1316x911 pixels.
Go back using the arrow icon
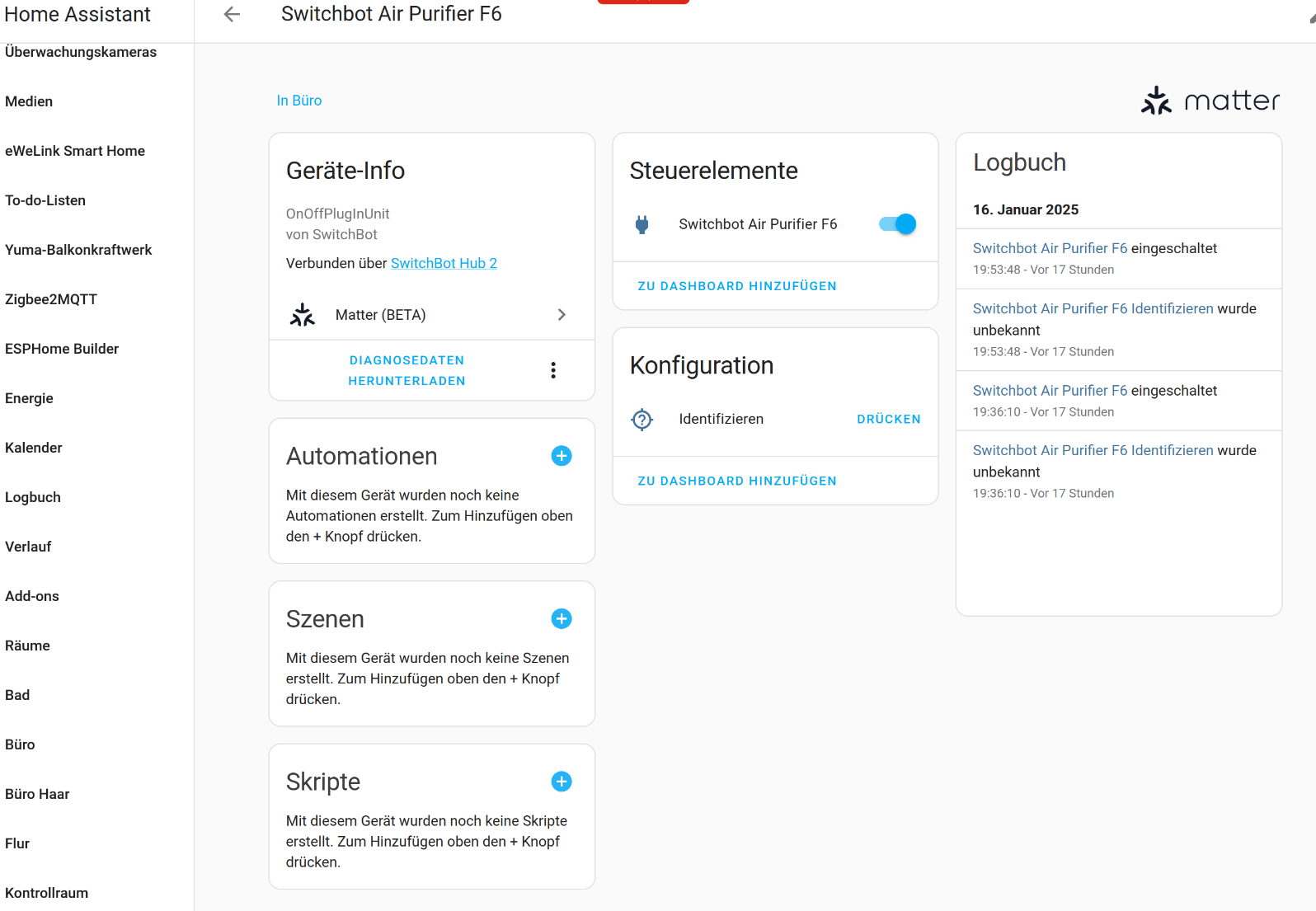point(232,14)
